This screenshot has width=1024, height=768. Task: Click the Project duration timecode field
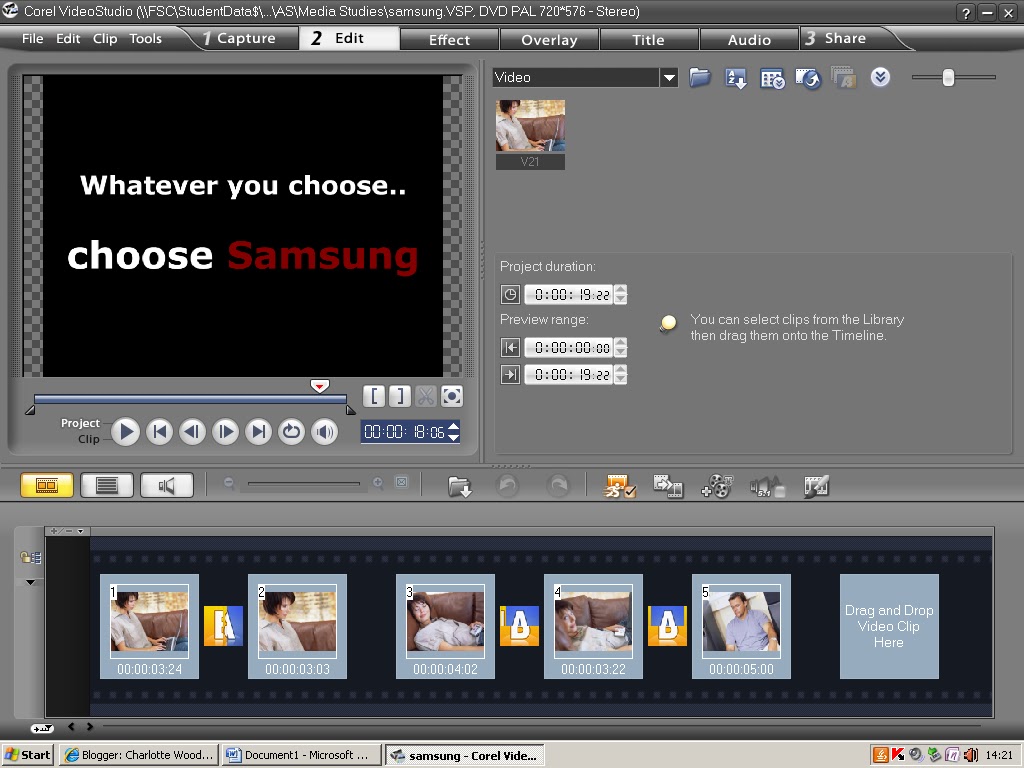pyautogui.click(x=569, y=295)
